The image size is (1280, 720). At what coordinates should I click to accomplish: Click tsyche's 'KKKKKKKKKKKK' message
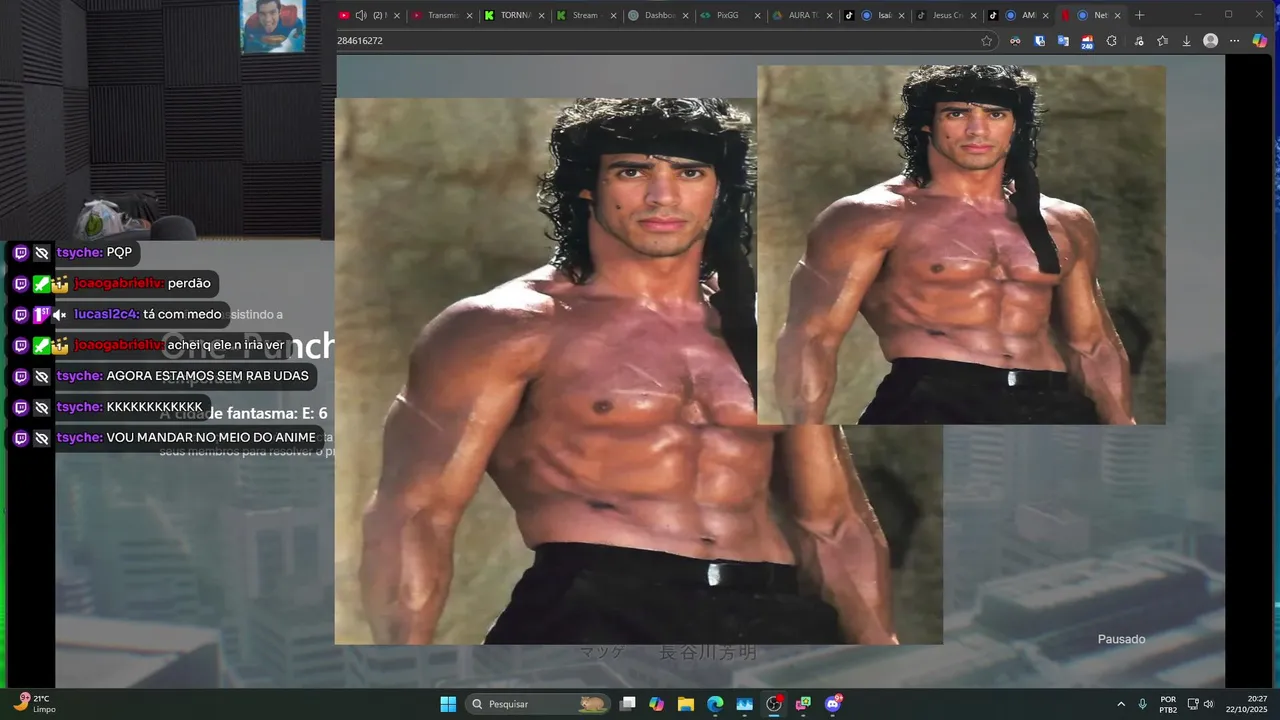[154, 407]
